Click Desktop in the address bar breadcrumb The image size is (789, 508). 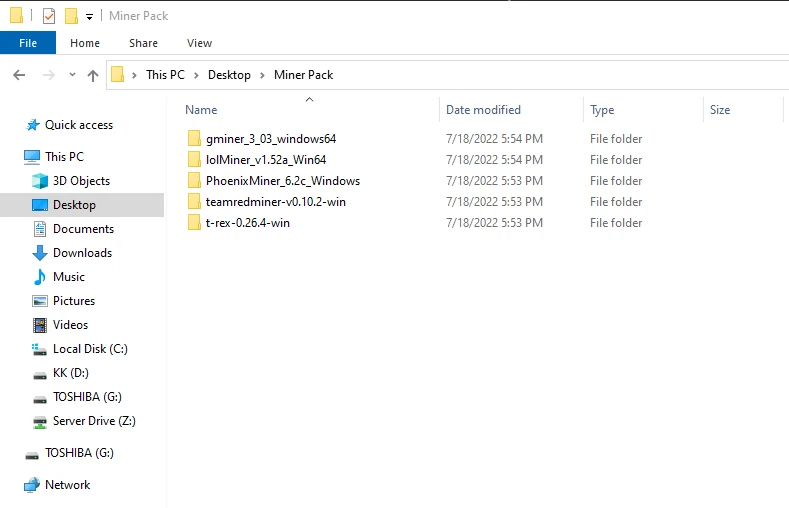[229, 75]
